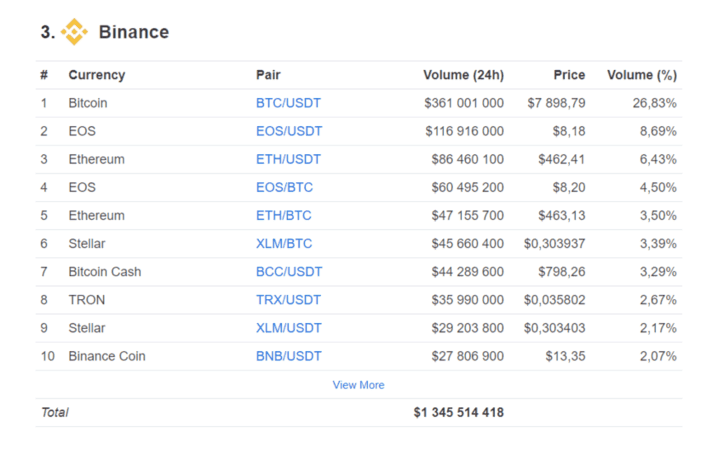Viewport: 701px width, 450px height.
Task: Click the $29 203 800 volume value
Action: pyautogui.click(x=468, y=328)
